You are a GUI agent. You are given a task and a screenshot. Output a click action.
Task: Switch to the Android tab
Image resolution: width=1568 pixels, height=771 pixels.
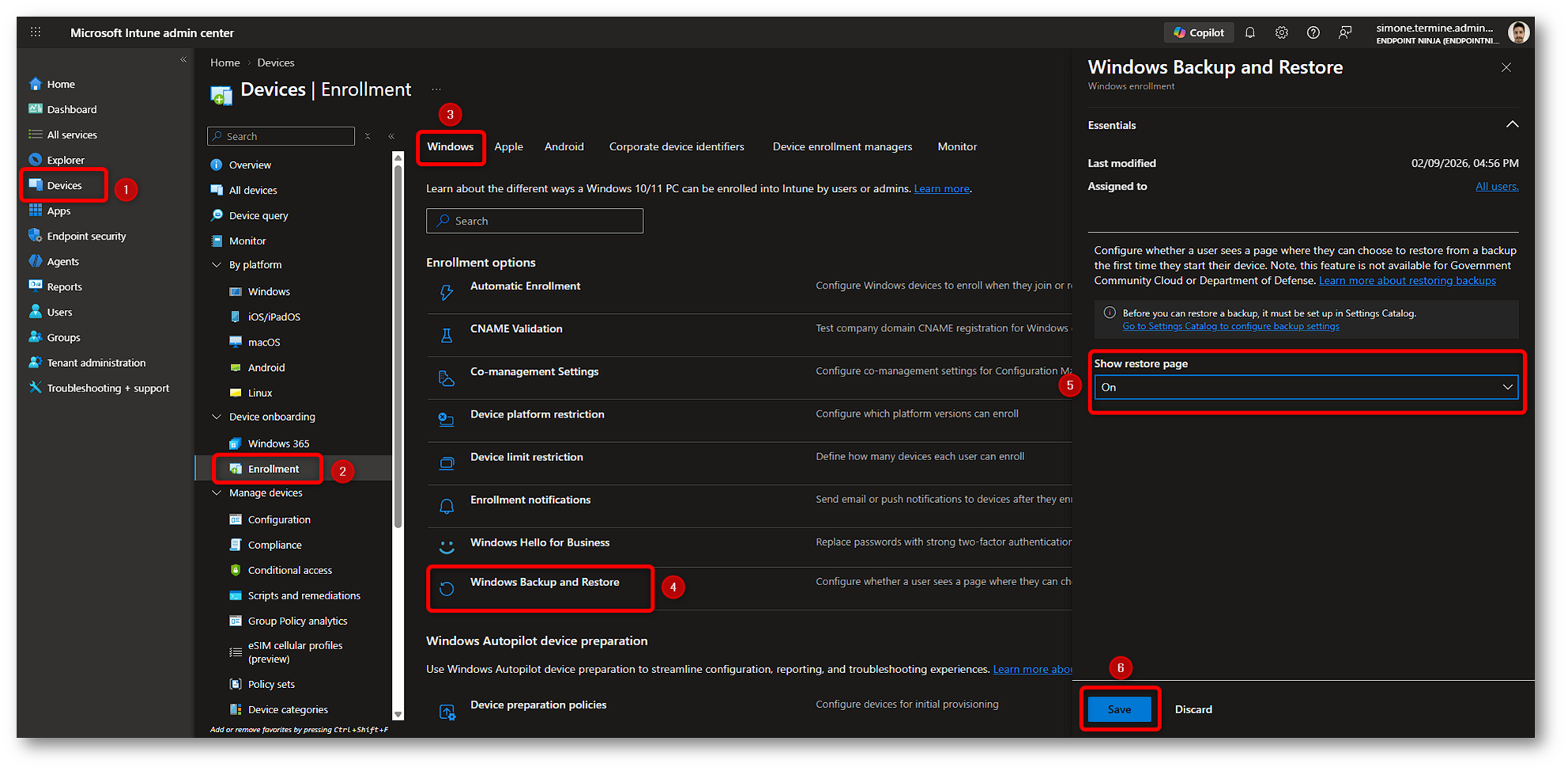[564, 146]
